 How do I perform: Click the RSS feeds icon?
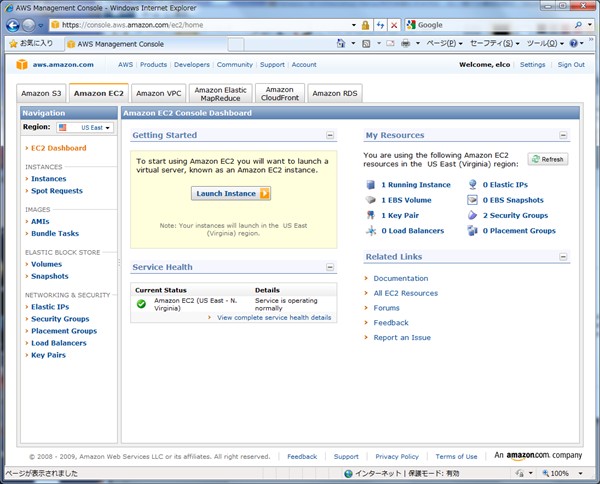point(366,44)
